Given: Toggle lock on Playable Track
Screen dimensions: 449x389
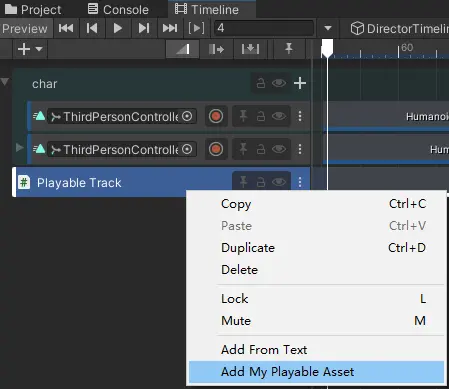Looking at the screenshot, I should coord(261,182).
